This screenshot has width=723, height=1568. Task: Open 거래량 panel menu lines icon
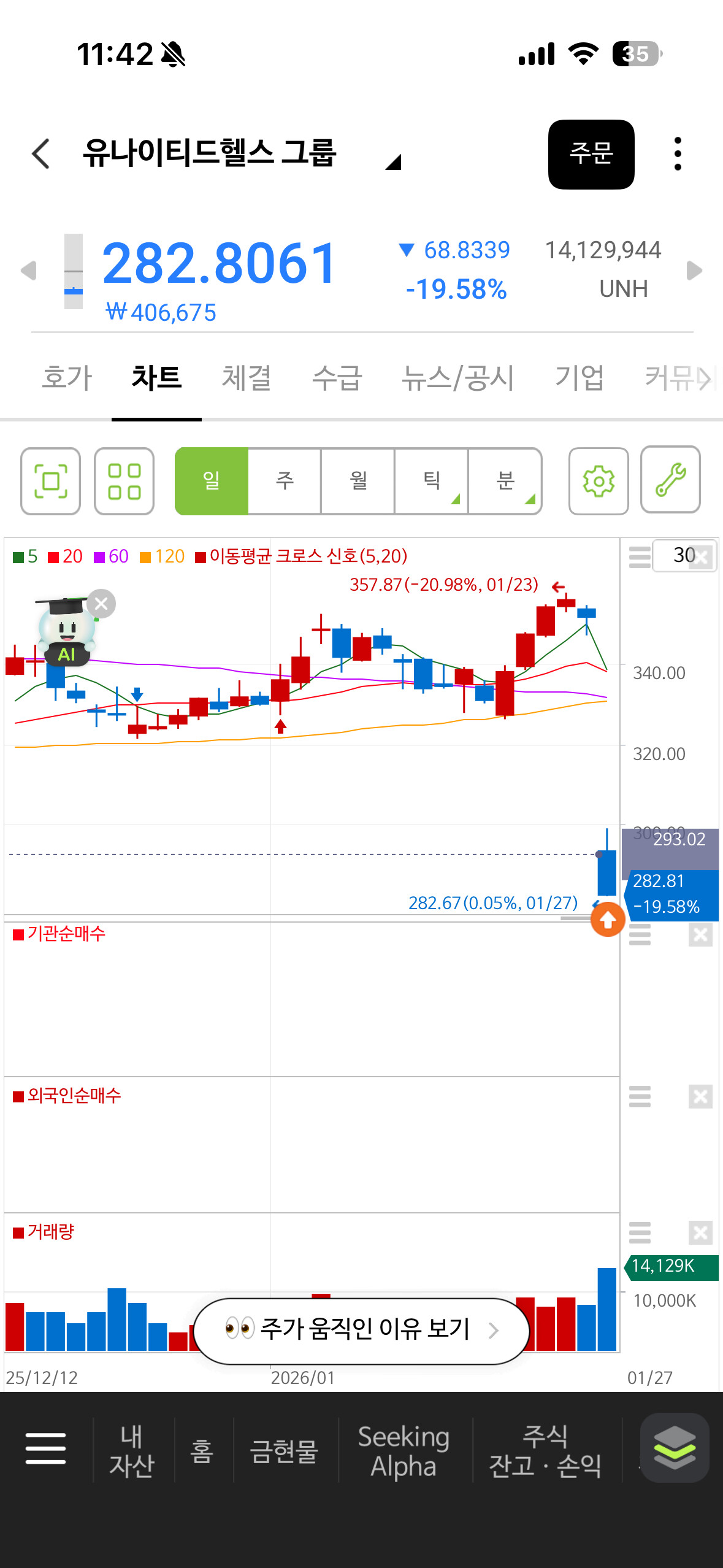[x=640, y=1232]
